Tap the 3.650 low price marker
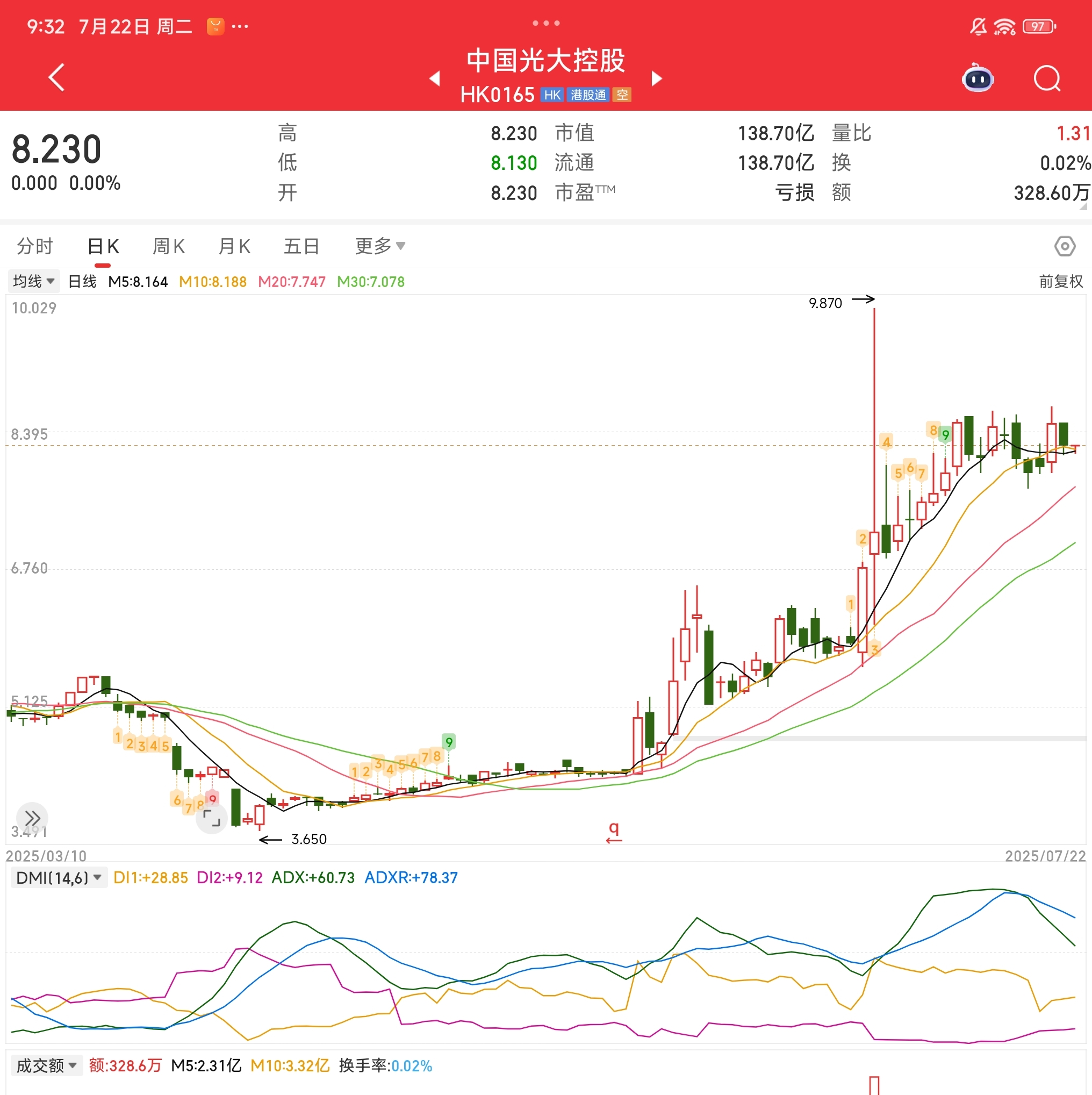 [309, 839]
